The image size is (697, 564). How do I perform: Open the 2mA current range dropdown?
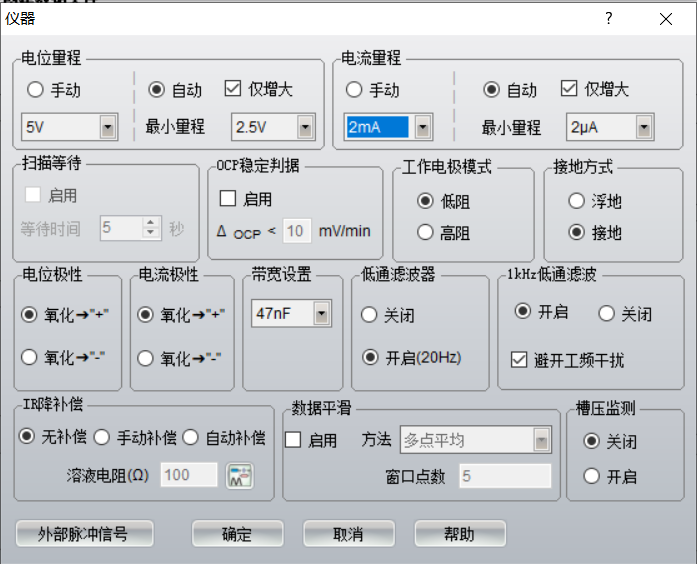(423, 128)
